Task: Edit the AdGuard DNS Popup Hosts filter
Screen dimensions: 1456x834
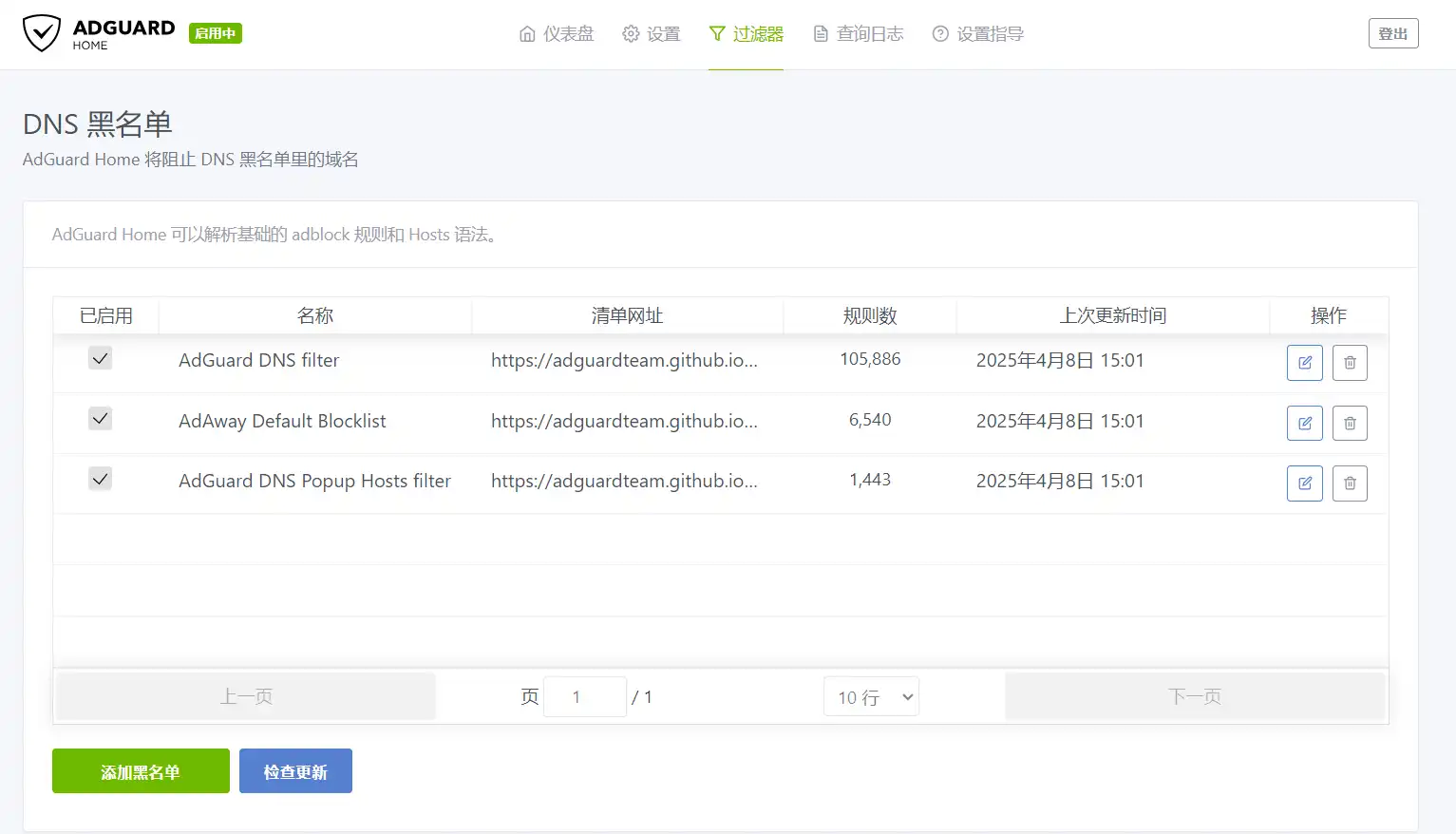Action: click(1304, 483)
